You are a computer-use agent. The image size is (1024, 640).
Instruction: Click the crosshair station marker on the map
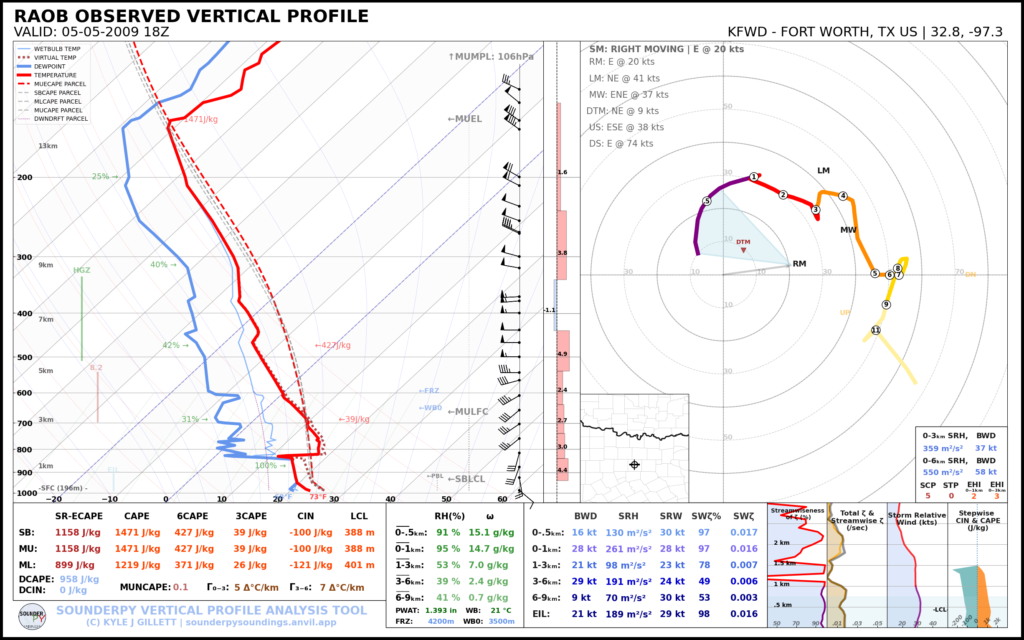click(634, 464)
